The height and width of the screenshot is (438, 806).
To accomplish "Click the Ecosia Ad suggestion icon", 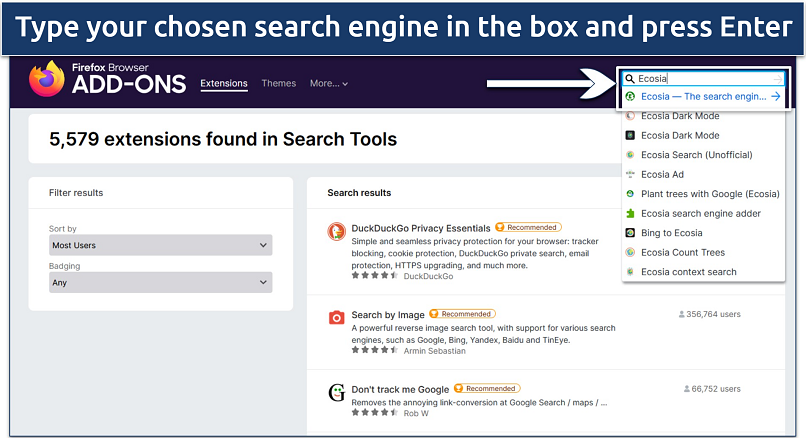I will [630, 174].
